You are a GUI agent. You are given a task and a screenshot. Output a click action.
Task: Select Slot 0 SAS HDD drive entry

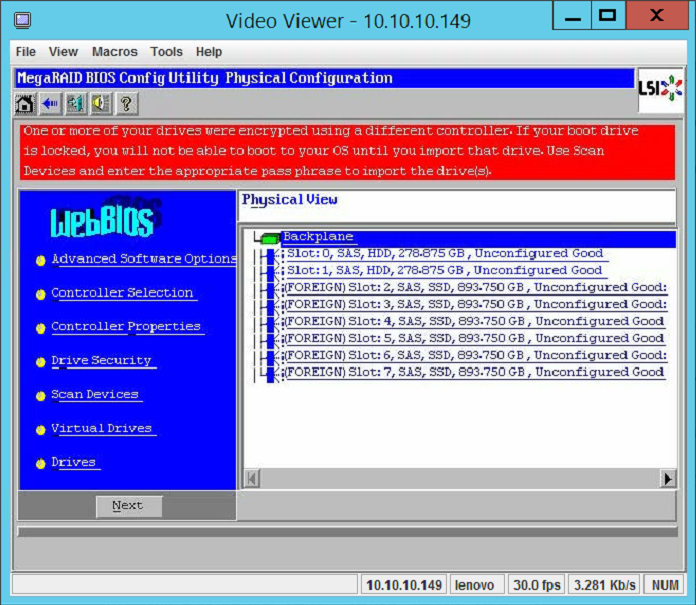[445, 254]
